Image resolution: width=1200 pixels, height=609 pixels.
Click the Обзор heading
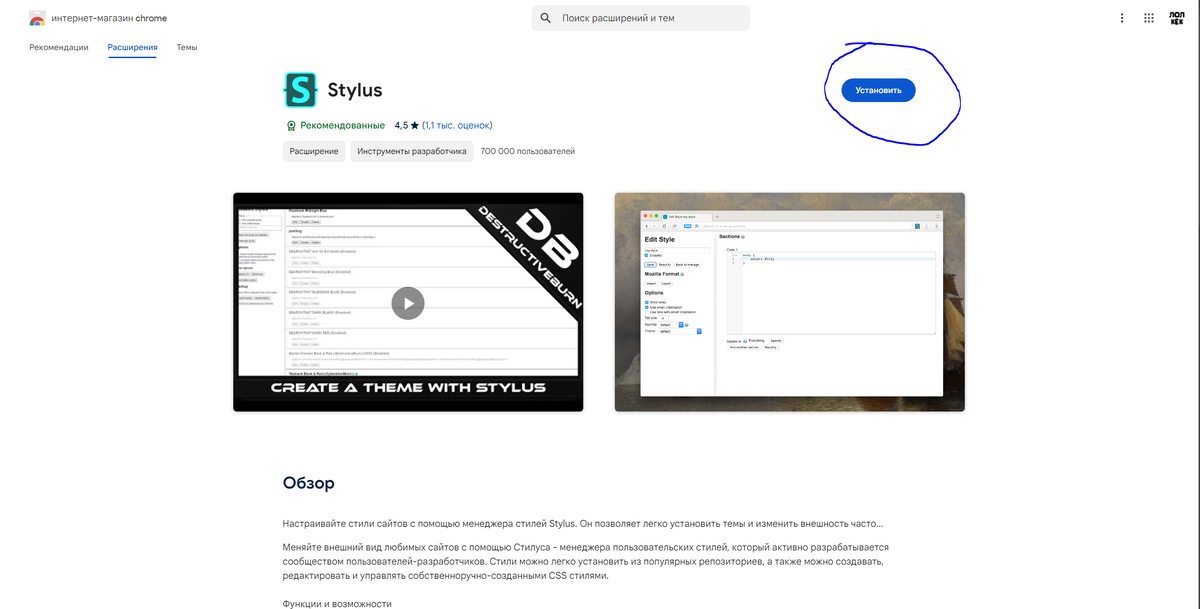(x=309, y=483)
